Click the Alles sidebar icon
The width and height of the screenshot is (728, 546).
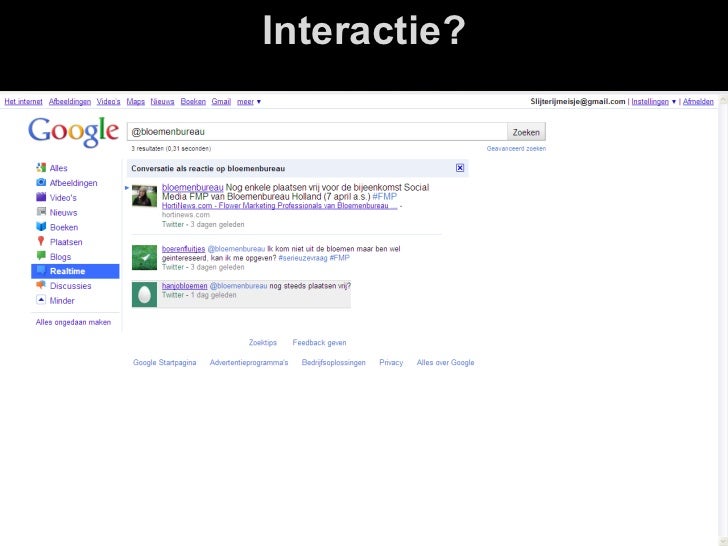click(41, 168)
